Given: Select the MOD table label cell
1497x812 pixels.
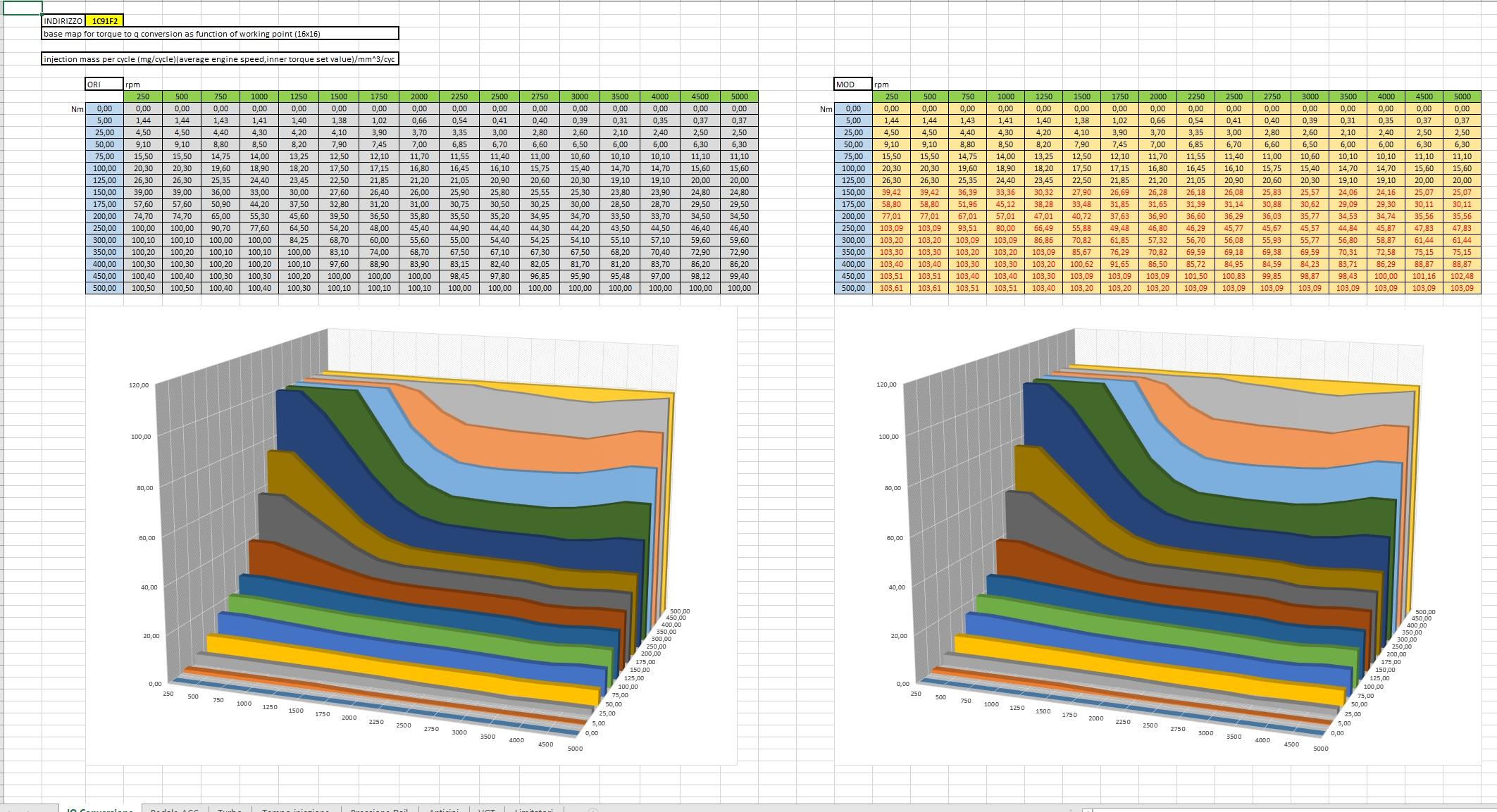Looking at the screenshot, I should pyautogui.click(x=853, y=84).
